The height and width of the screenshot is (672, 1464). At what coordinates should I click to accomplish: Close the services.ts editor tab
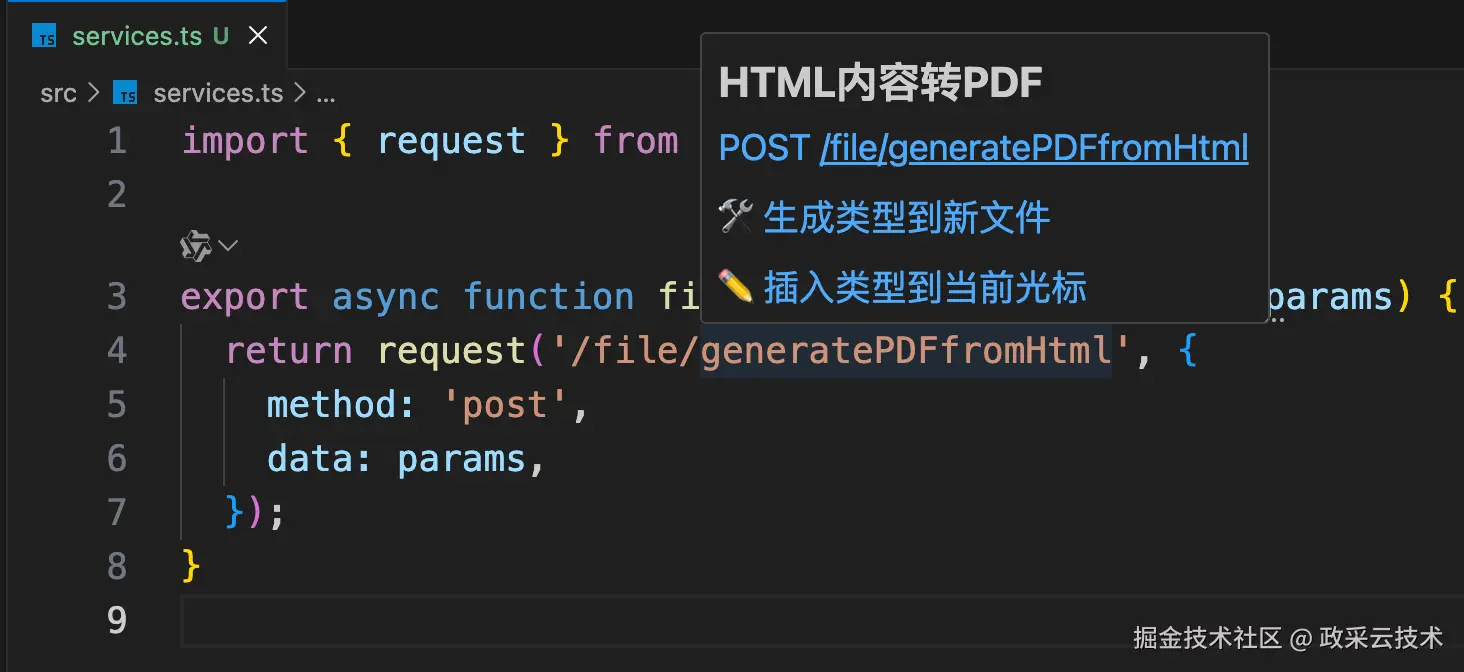point(258,36)
